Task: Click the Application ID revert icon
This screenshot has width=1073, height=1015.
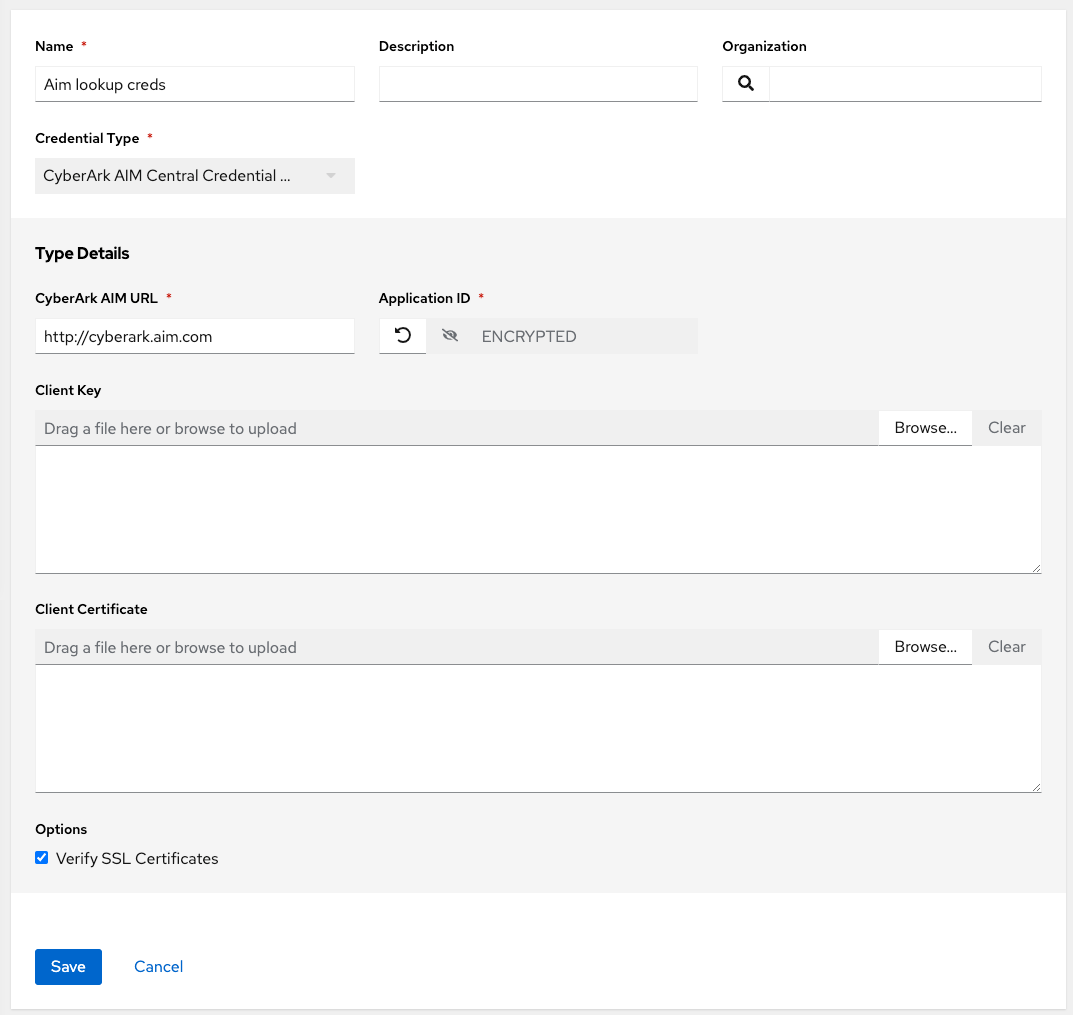Action: coord(403,336)
